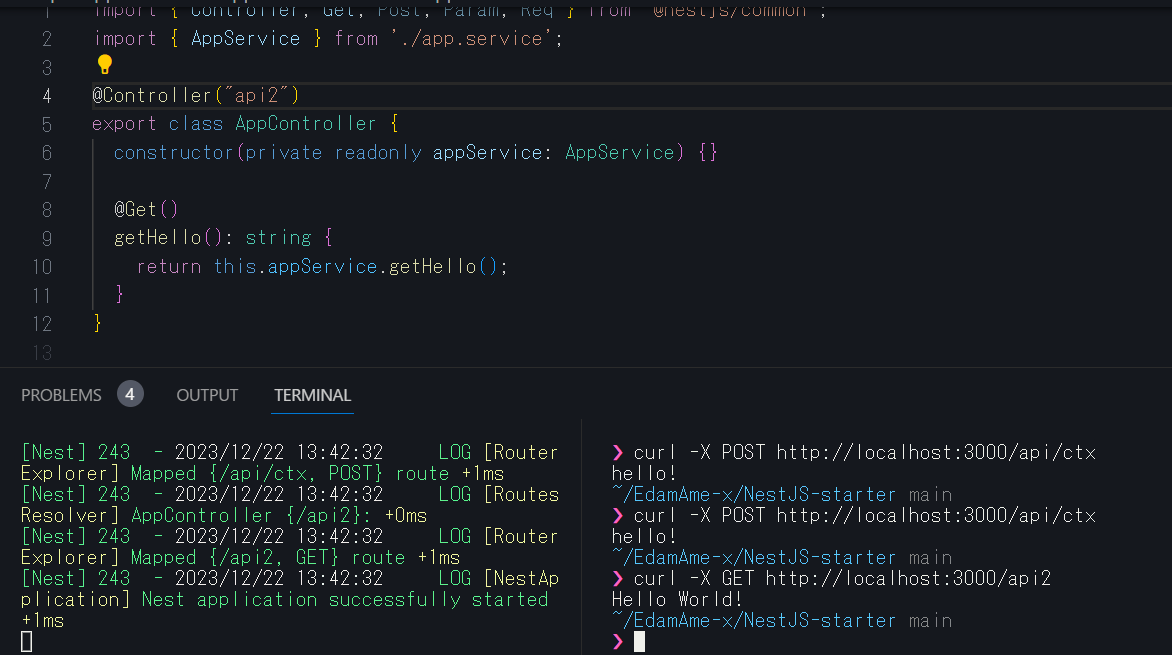1172x655 pixels.
Task: Click the AppController class name
Action: click(x=306, y=123)
